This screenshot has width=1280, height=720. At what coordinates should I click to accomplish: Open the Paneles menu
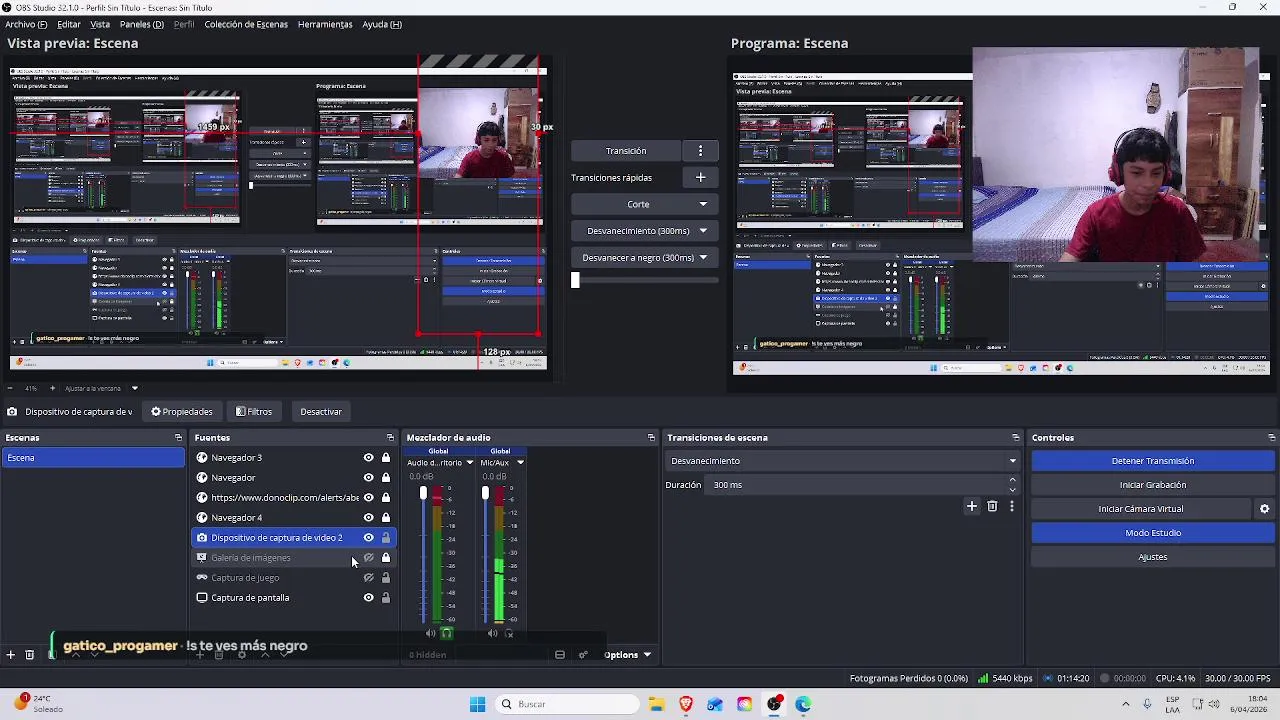tap(141, 24)
